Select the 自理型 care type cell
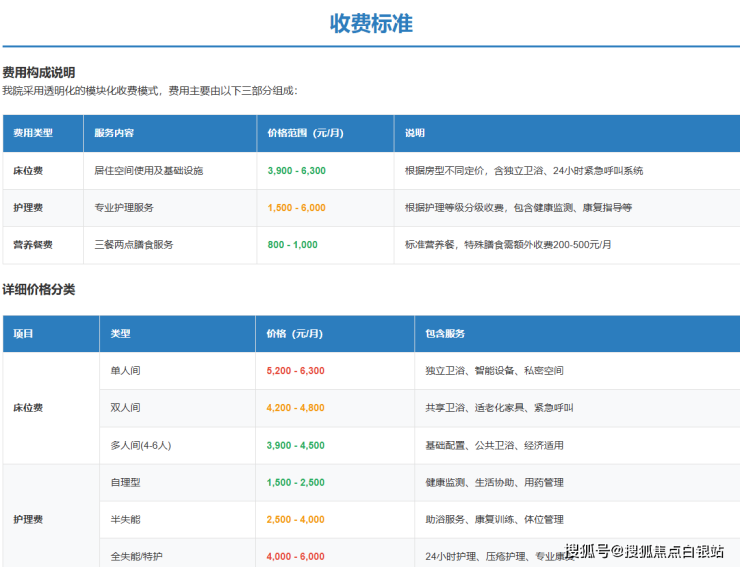Screen dimensions: 740x567 click(125, 483)
